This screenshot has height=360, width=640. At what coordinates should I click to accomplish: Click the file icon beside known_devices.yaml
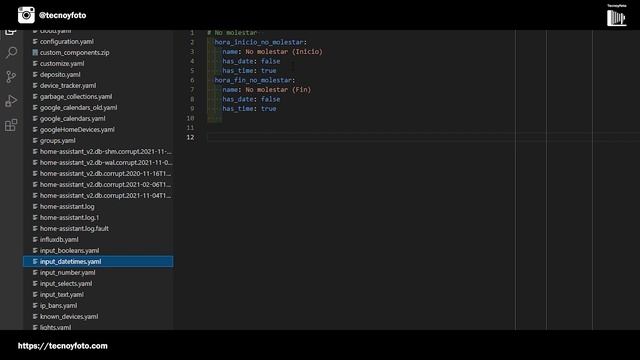point(35,317)
